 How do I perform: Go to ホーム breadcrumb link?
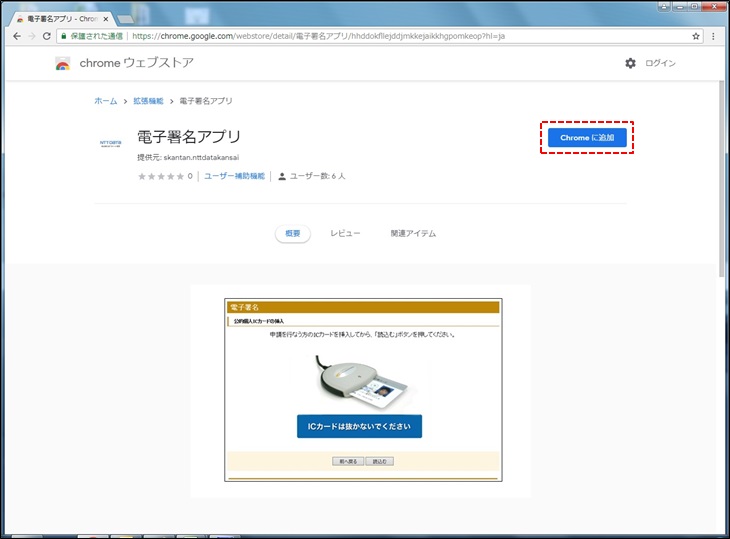pos(105,101)
